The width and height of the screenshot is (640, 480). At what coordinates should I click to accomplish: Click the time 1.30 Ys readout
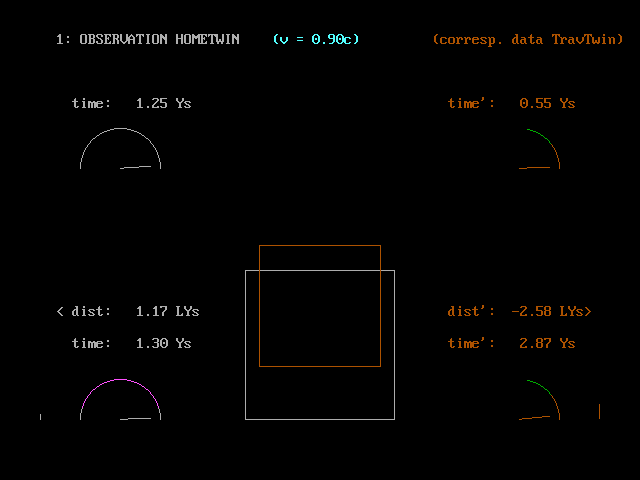131,343
